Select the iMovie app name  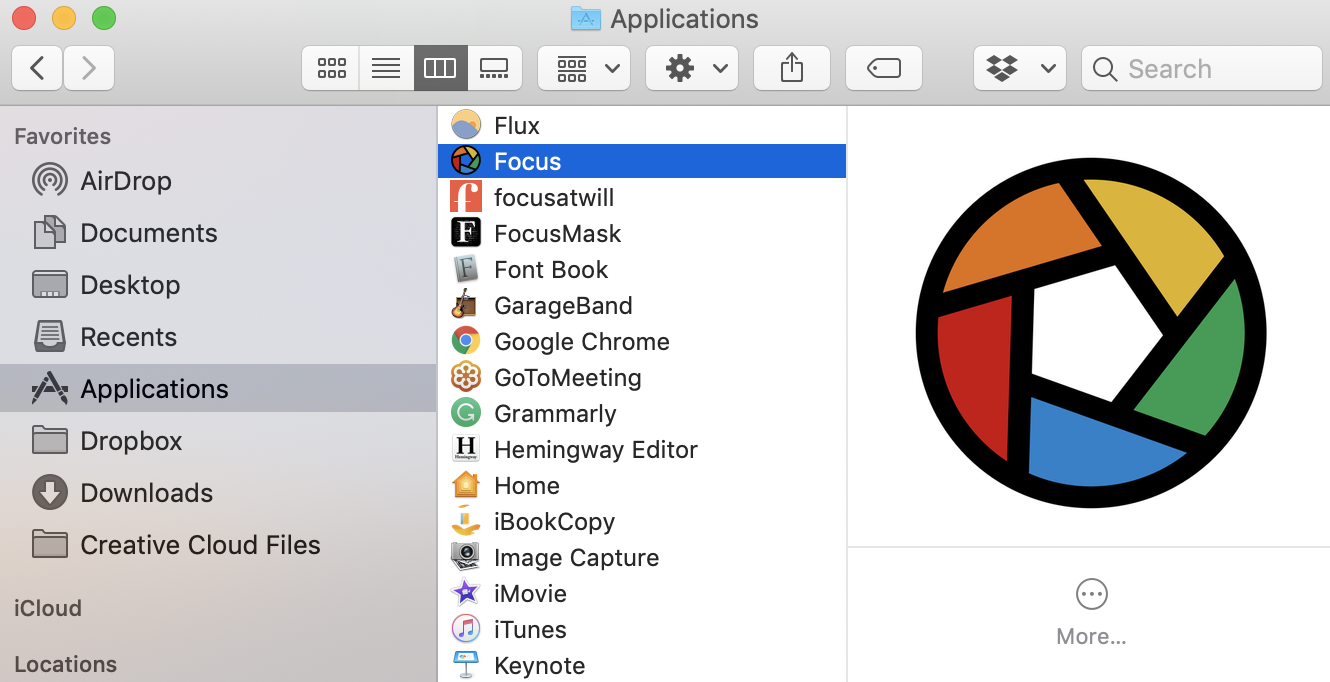click(x=530, y=593)
